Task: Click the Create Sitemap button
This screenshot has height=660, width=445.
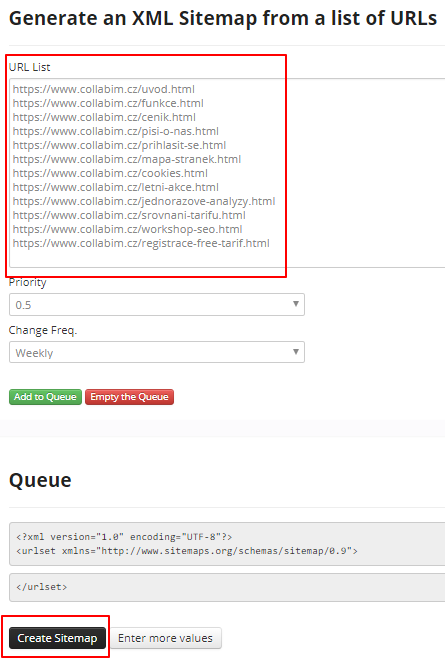Action: pyautogui.click(x=57, y=638)
